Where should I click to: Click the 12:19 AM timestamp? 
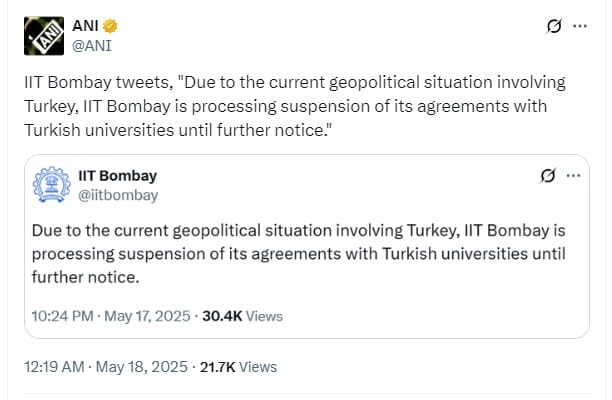52,367
